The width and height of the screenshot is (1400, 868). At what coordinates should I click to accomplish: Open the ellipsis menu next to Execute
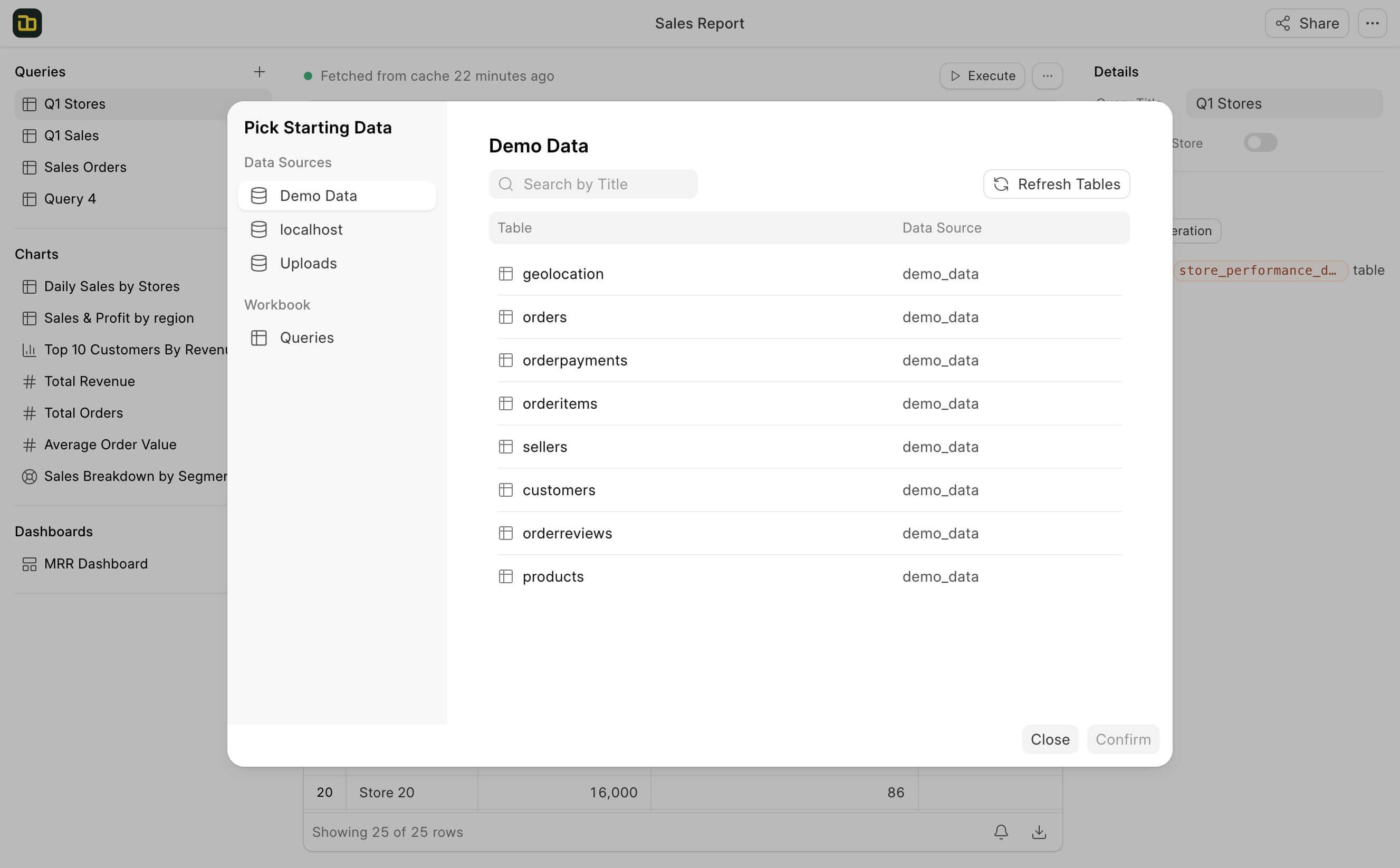(1047, 76)
